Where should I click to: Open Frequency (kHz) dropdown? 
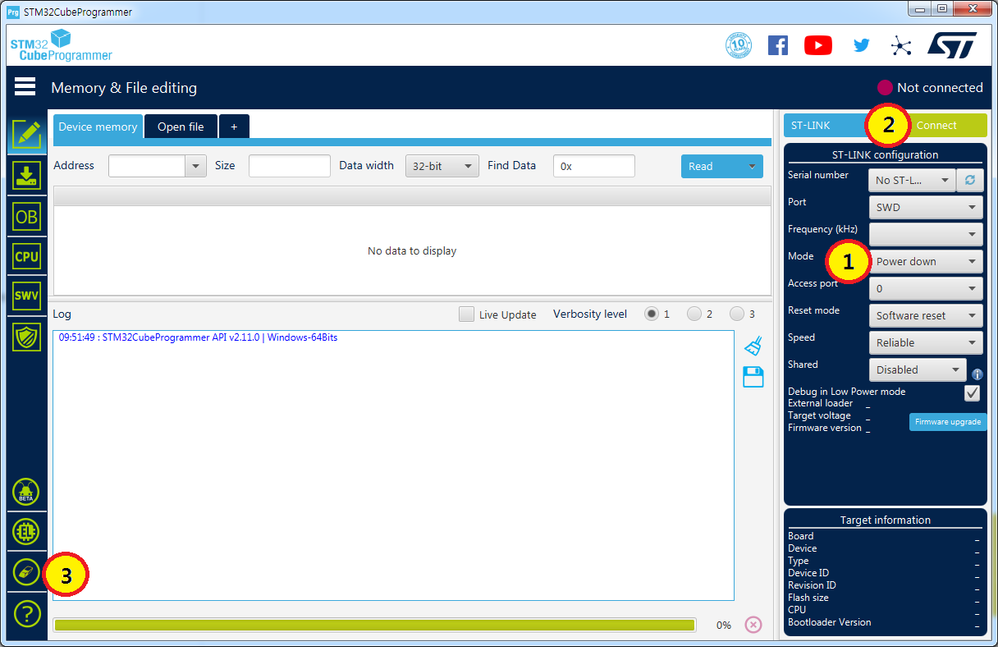pyautogui.click(x=925, y=234)
